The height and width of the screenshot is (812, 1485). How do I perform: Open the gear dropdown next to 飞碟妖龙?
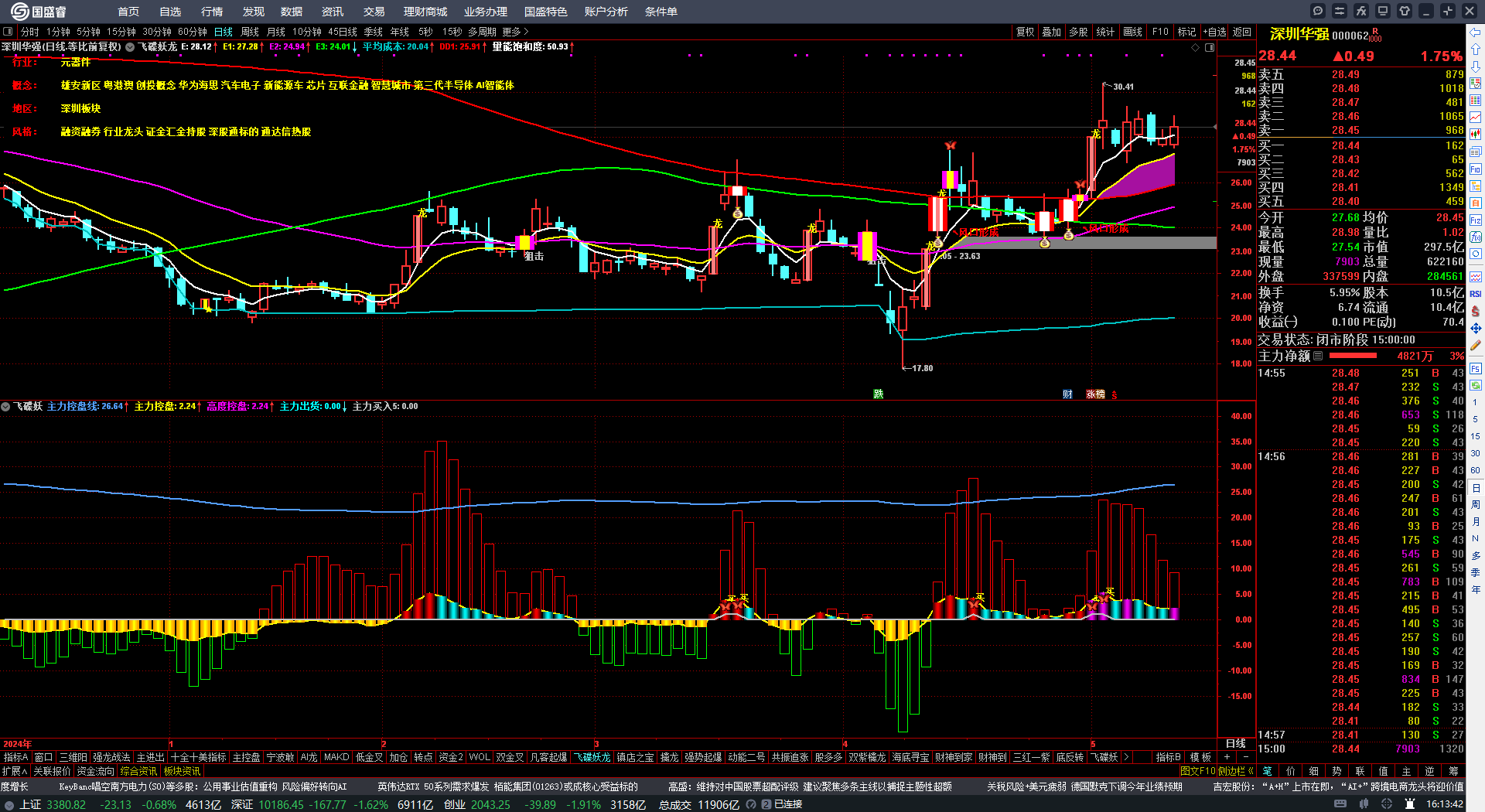coord(130,47)
